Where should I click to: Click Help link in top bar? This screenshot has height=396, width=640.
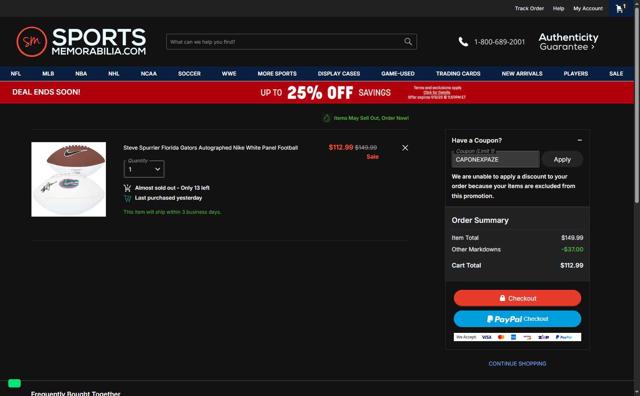[558, 8]
